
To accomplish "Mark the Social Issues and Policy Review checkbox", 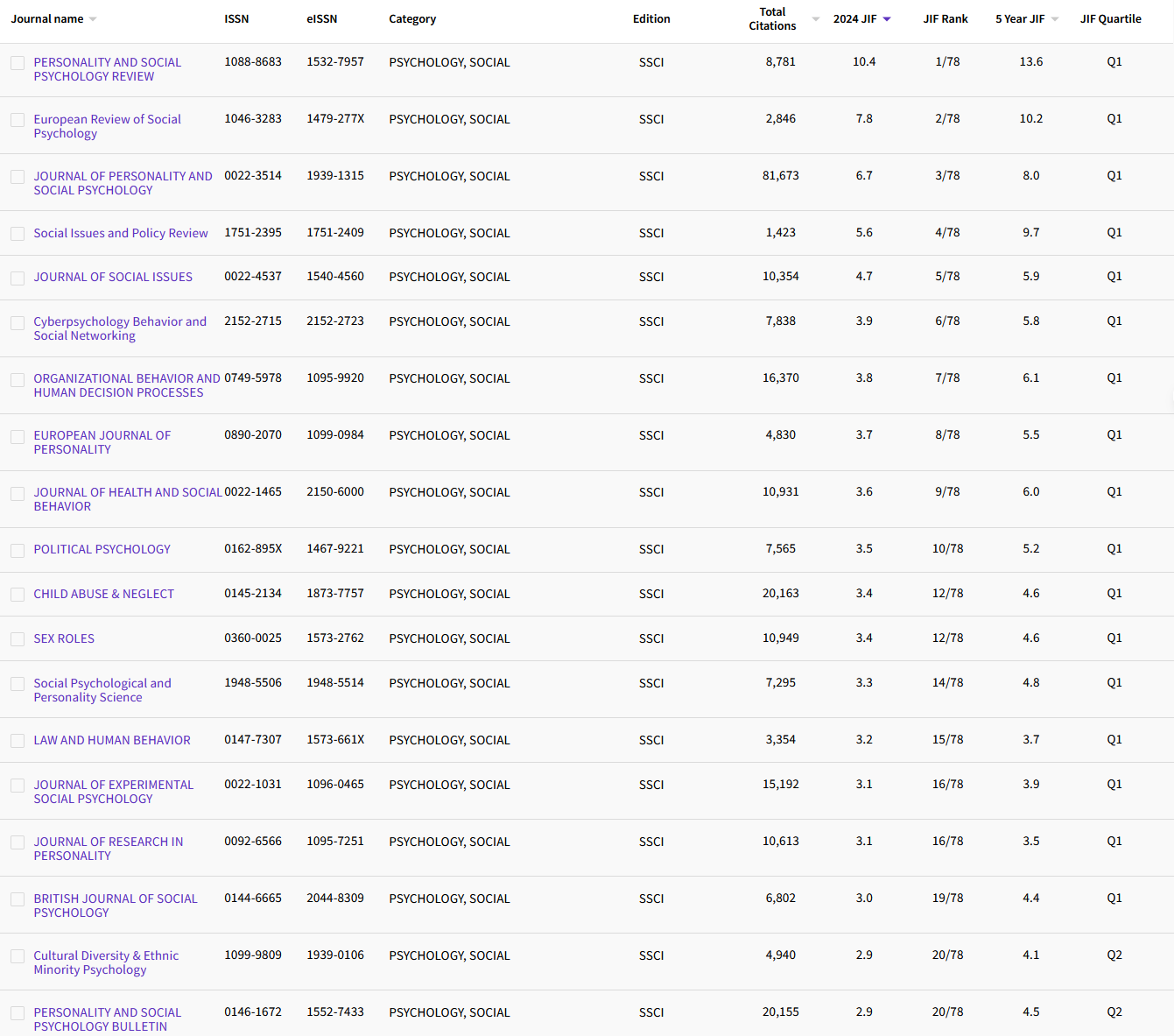I will pyautogui.click(x=18, y=234).
